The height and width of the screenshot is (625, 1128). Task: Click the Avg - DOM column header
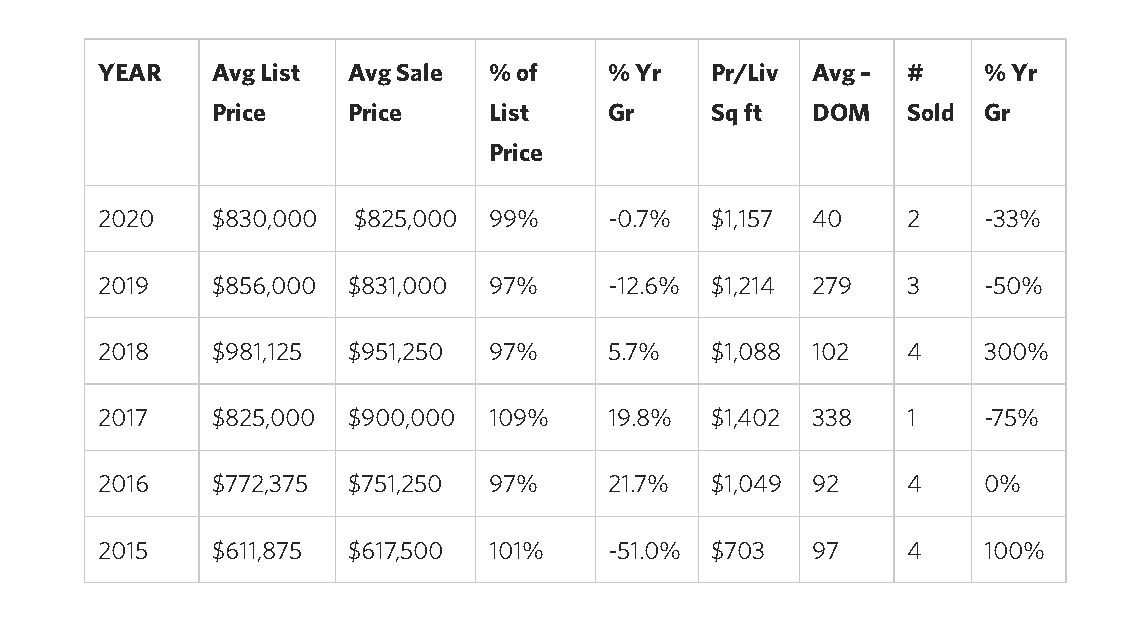tap(841, 92)
